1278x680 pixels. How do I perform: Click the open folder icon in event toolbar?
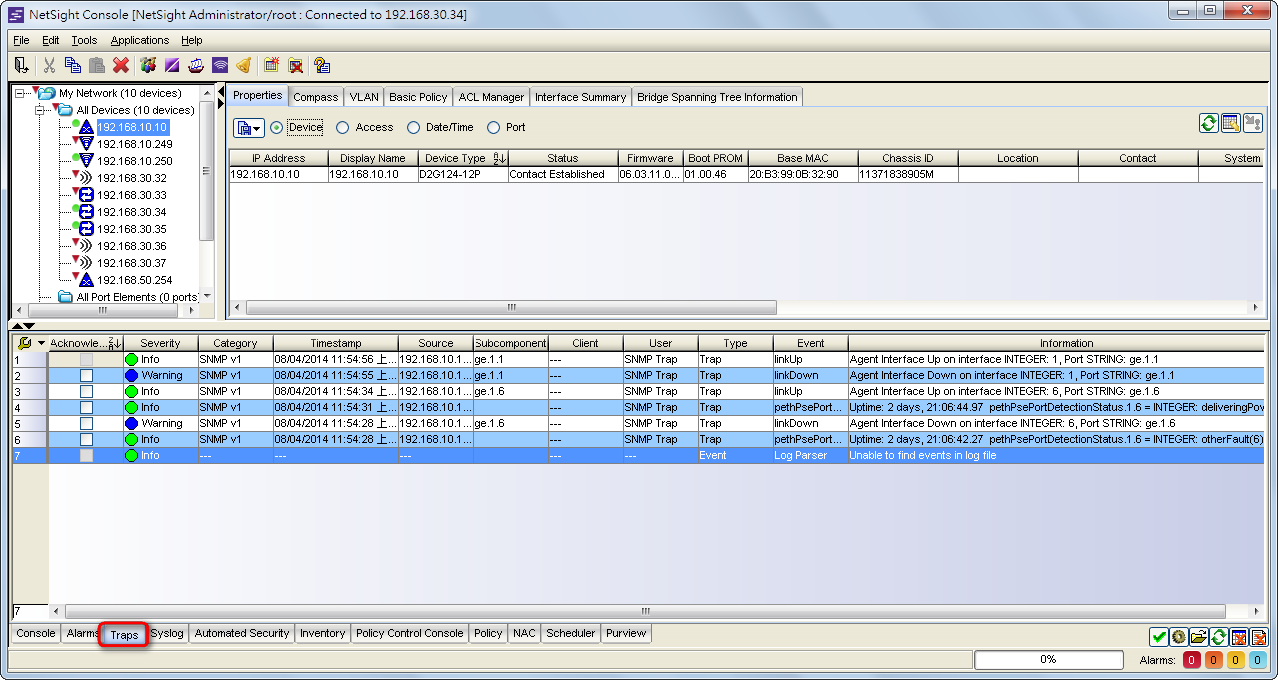coord(1199,637)
